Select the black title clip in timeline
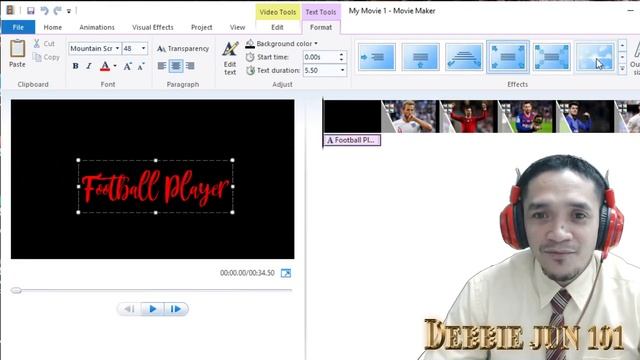This screenshot has width=640, height=360. pyautogui.click(x=352, y=116)
